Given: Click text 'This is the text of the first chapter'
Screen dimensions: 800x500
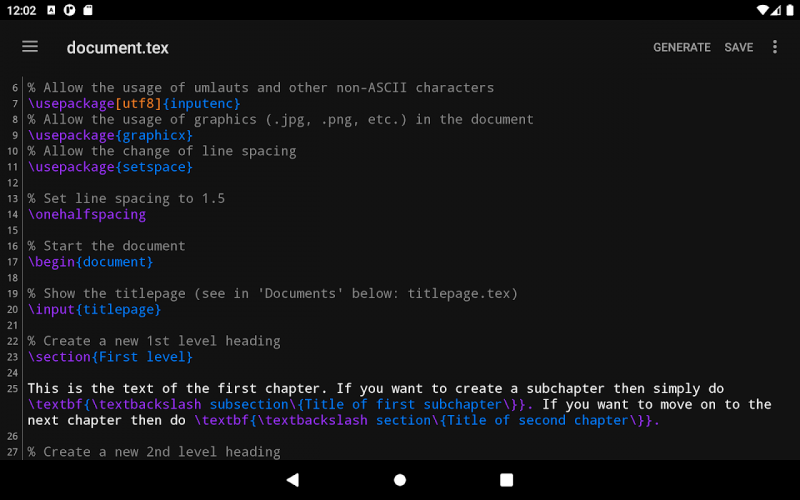Looking at the screenshot, I should click(x=173, y=388).
